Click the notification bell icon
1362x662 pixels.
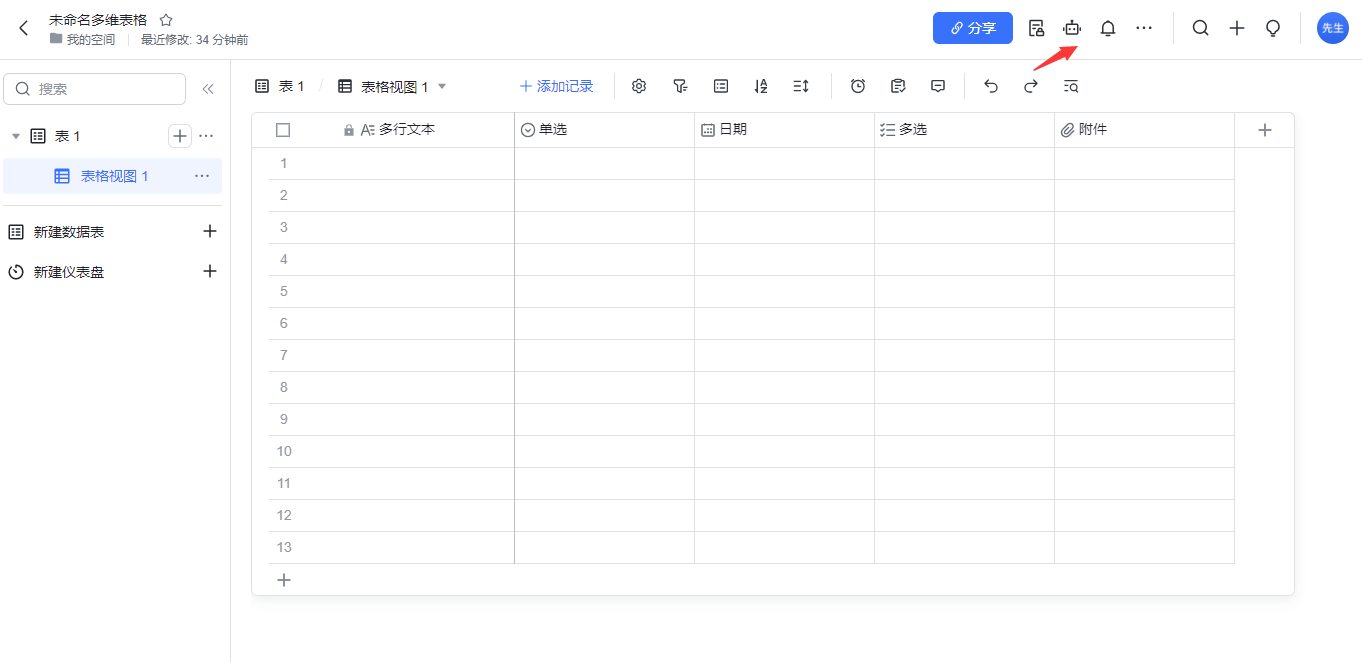coord(1108,28)
